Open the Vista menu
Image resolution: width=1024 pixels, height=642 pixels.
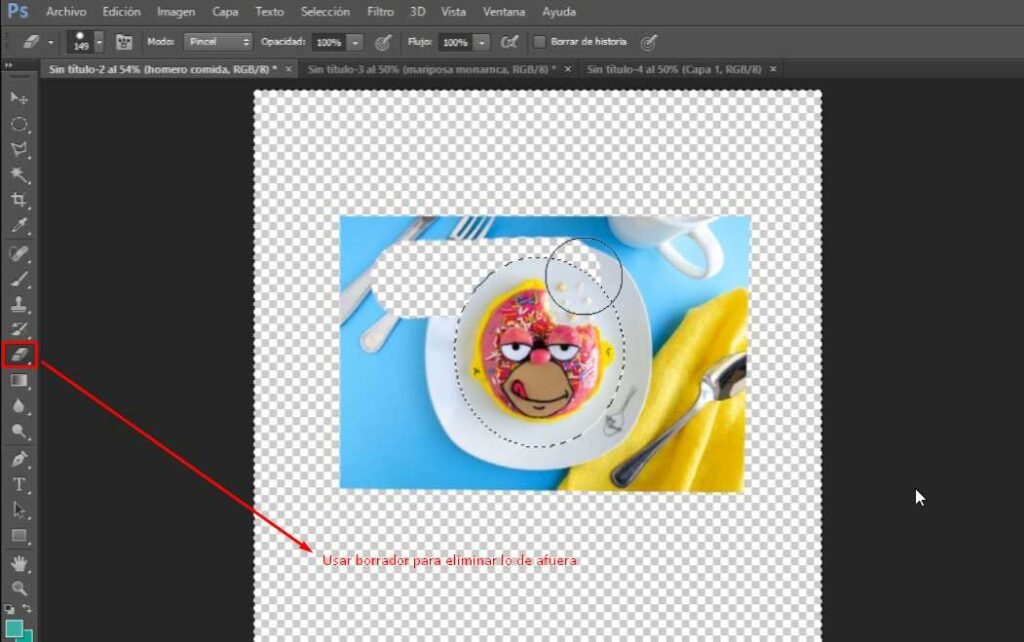click(453, 12)
